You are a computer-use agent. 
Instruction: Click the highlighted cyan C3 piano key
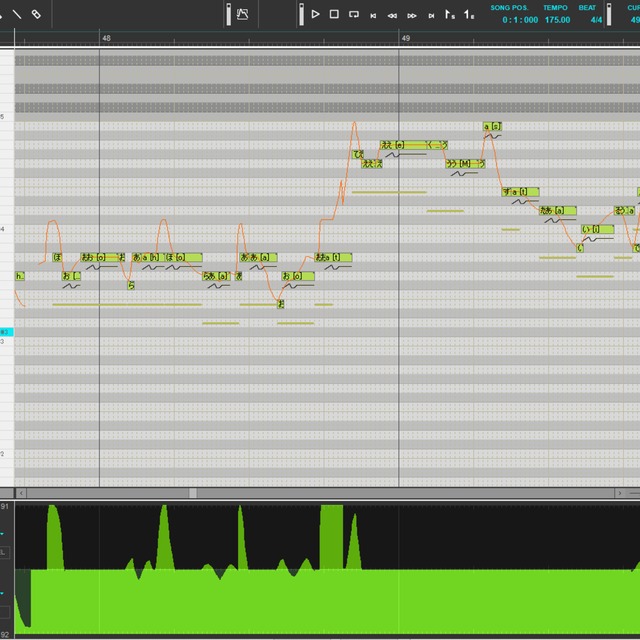(6, 331)
